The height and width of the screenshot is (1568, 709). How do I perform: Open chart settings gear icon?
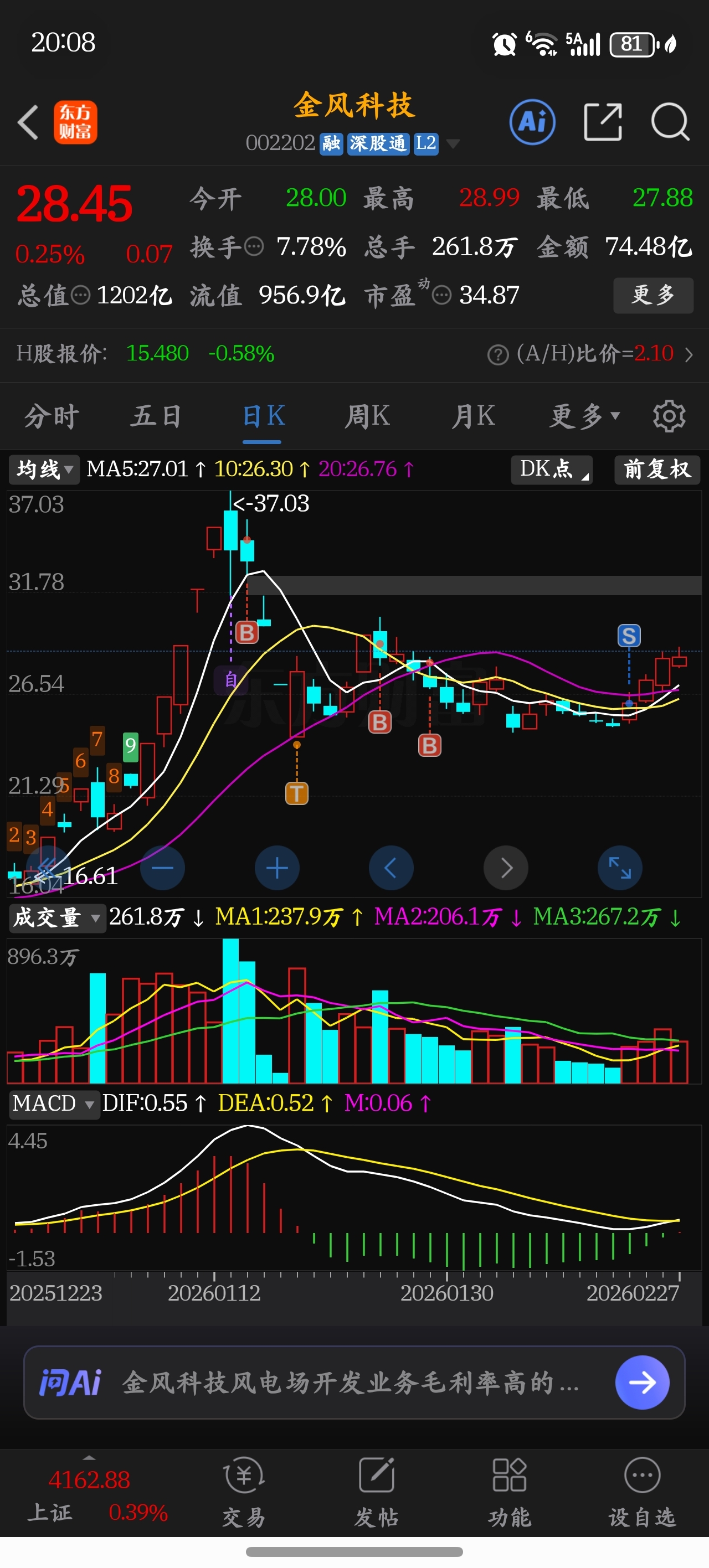tap(669, 416)
